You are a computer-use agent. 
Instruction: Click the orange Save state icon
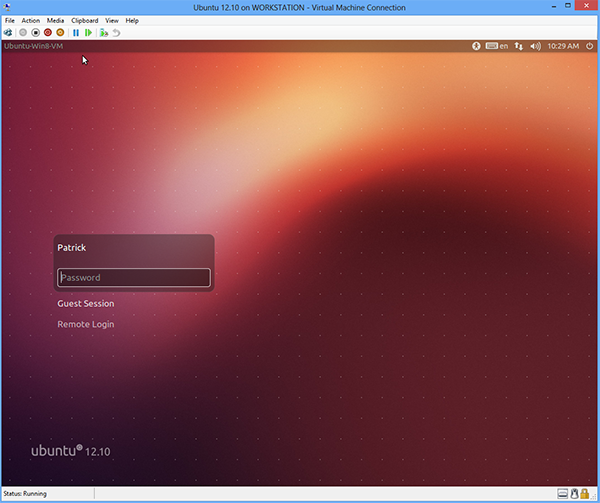60,32
